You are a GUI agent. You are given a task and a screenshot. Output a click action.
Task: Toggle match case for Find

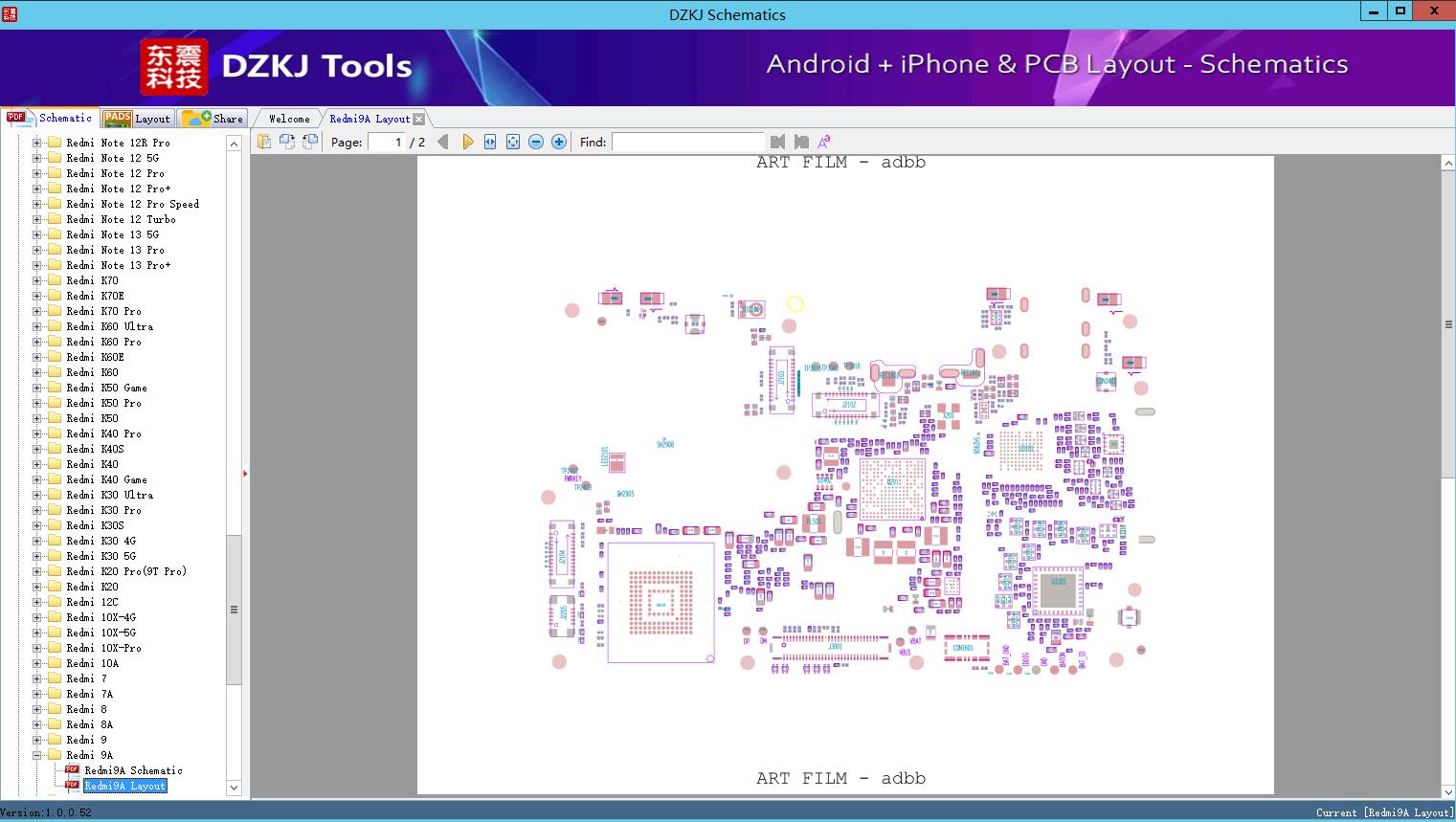pos(823,142)
